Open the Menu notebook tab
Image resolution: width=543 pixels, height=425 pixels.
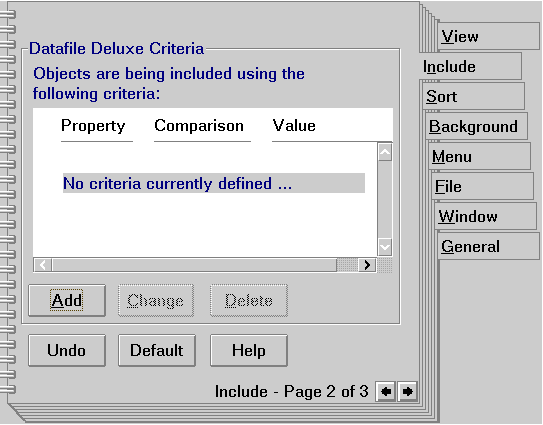coord(479,157)
